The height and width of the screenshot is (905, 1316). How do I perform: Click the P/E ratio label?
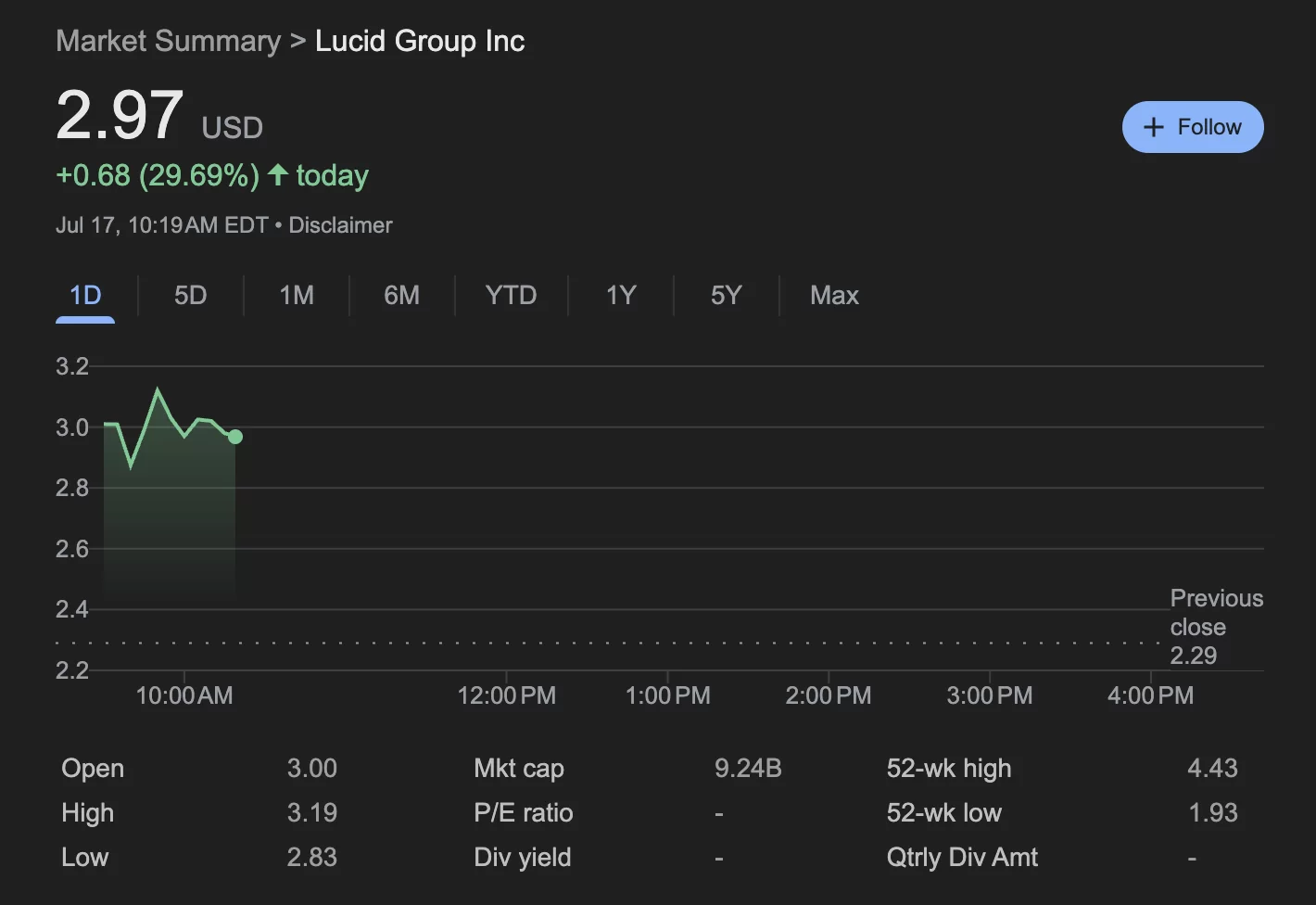click(524, 812)
